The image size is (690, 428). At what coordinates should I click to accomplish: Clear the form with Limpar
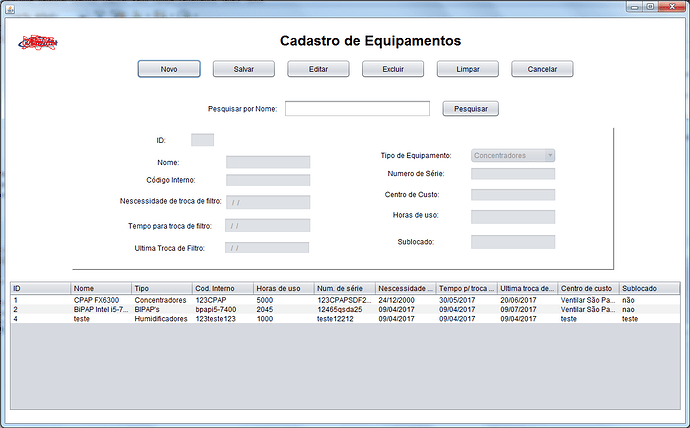[x=467, y=69]
